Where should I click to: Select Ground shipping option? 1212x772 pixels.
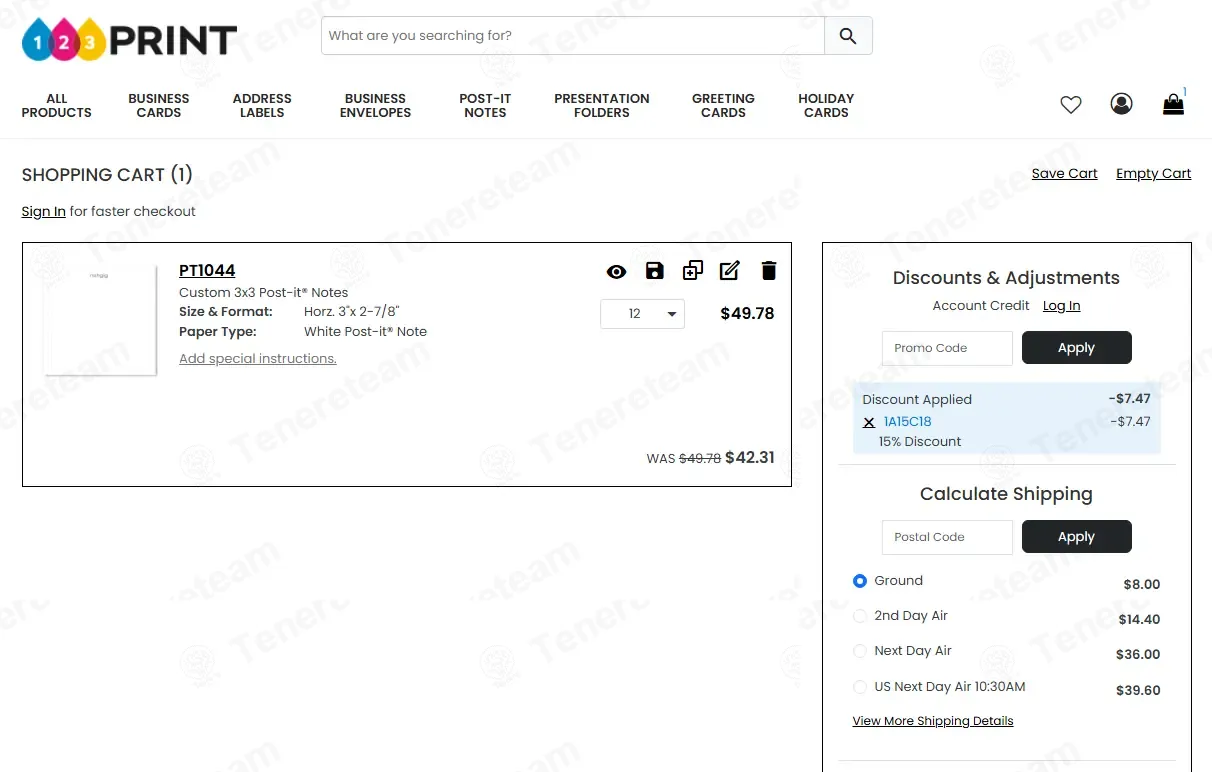859,581
